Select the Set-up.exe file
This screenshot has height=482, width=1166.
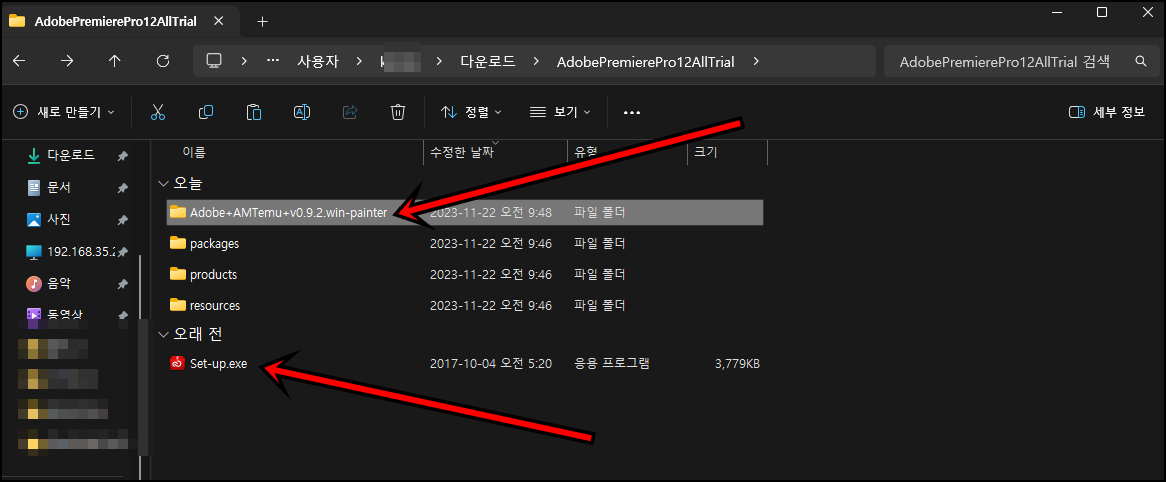point(465,364)
